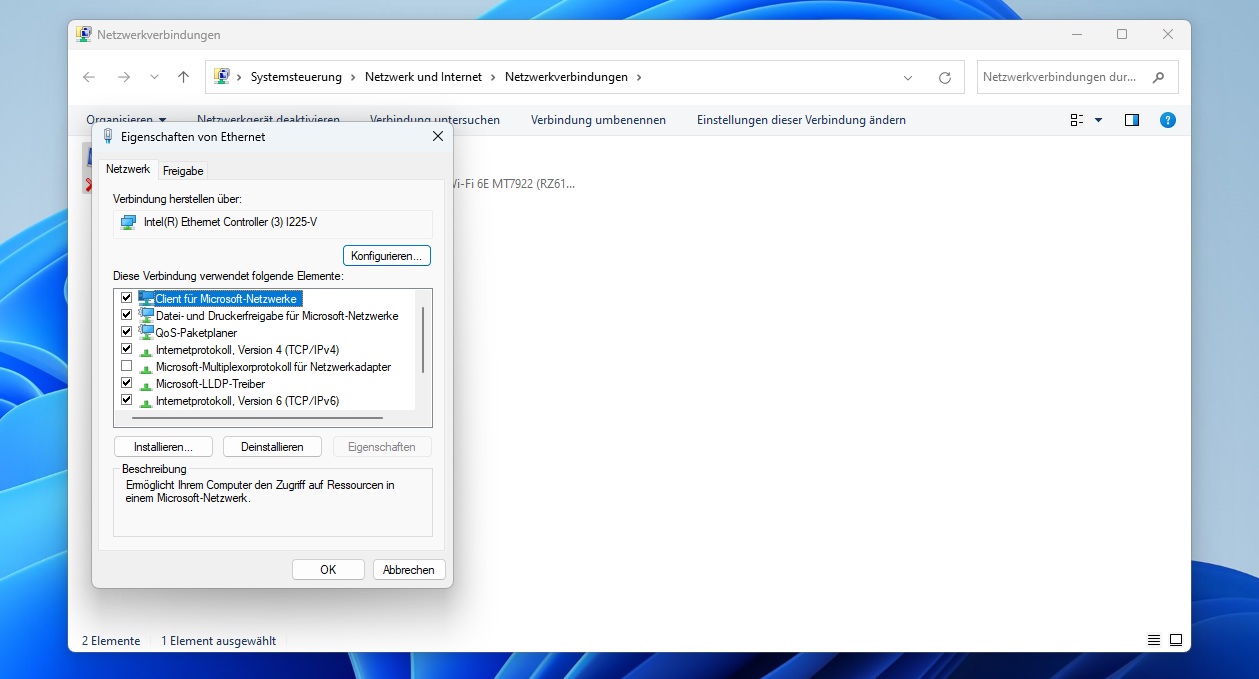Expand the address bar history dropdown chevron
The width and height of the screenshot is (1259, 679).
[908, 77]
